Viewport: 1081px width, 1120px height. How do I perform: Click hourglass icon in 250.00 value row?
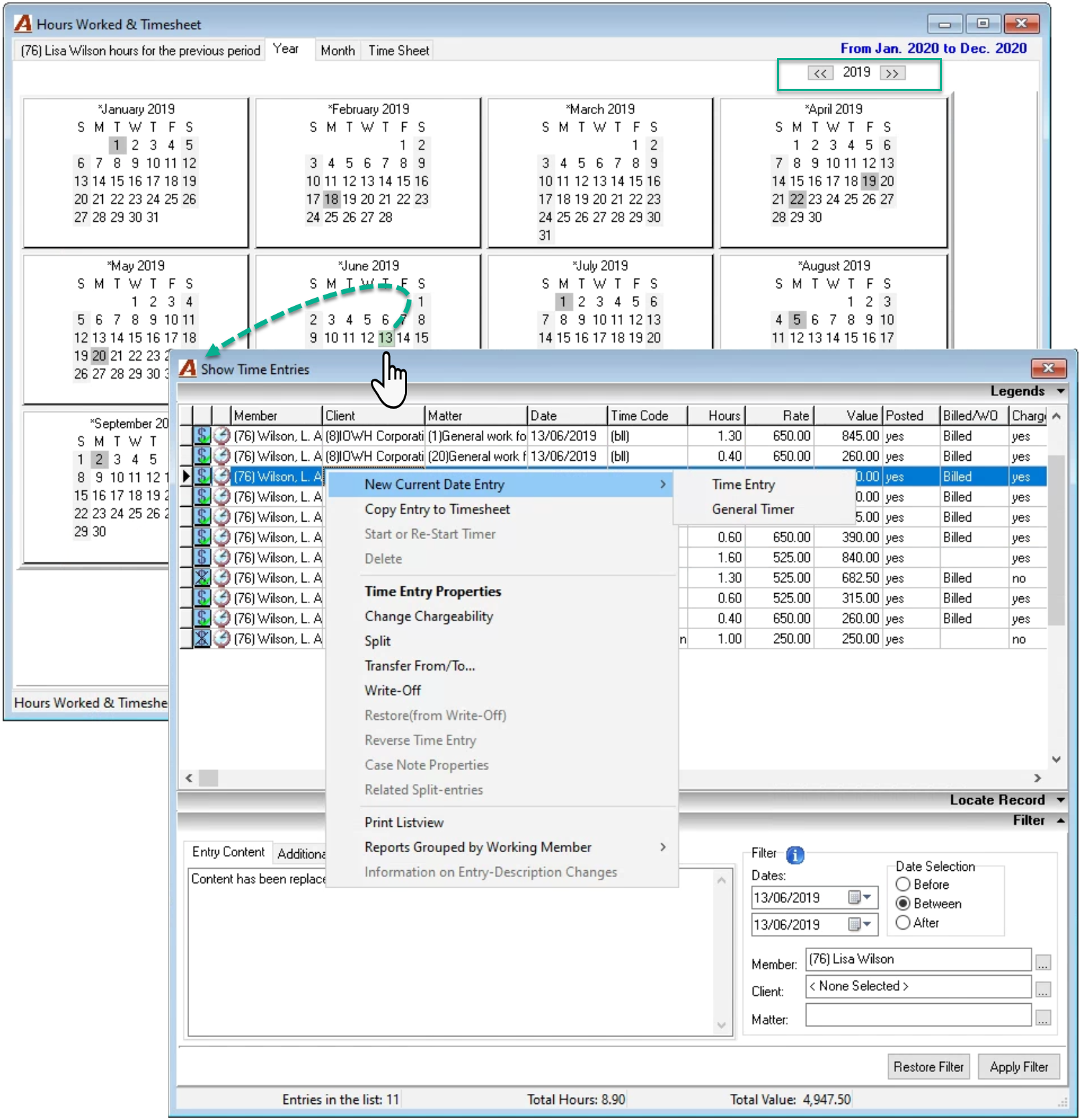pos(202,638)
